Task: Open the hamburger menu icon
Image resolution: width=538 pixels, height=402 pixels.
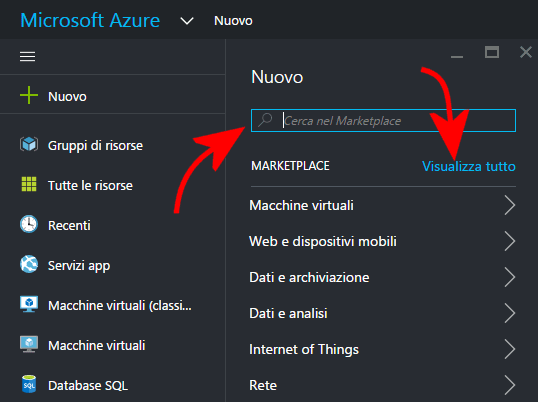Action: 27,57
